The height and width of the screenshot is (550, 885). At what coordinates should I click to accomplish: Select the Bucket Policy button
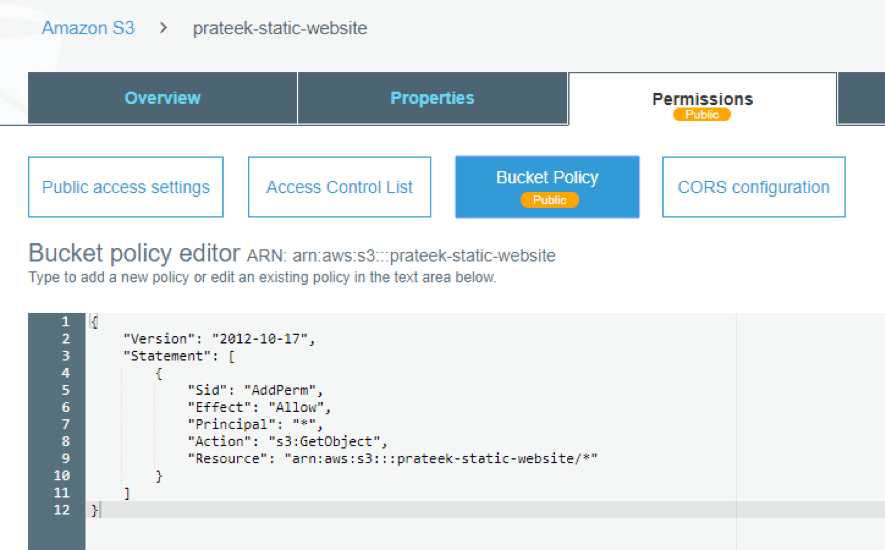(x=547, y=178)
